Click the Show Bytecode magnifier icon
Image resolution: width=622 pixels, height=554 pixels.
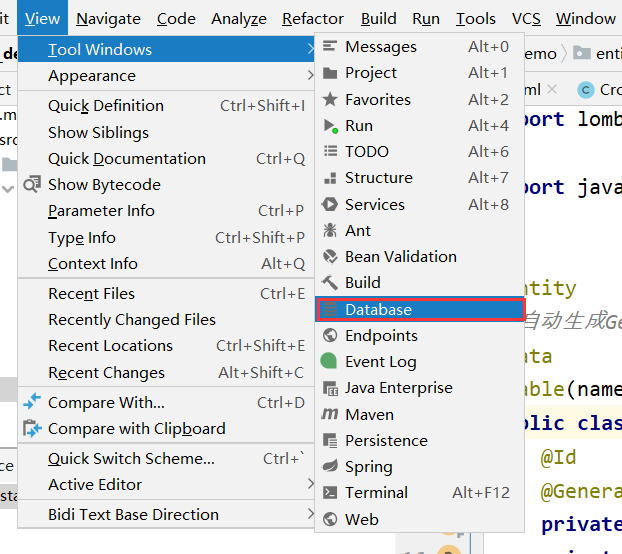click(32, 184)
